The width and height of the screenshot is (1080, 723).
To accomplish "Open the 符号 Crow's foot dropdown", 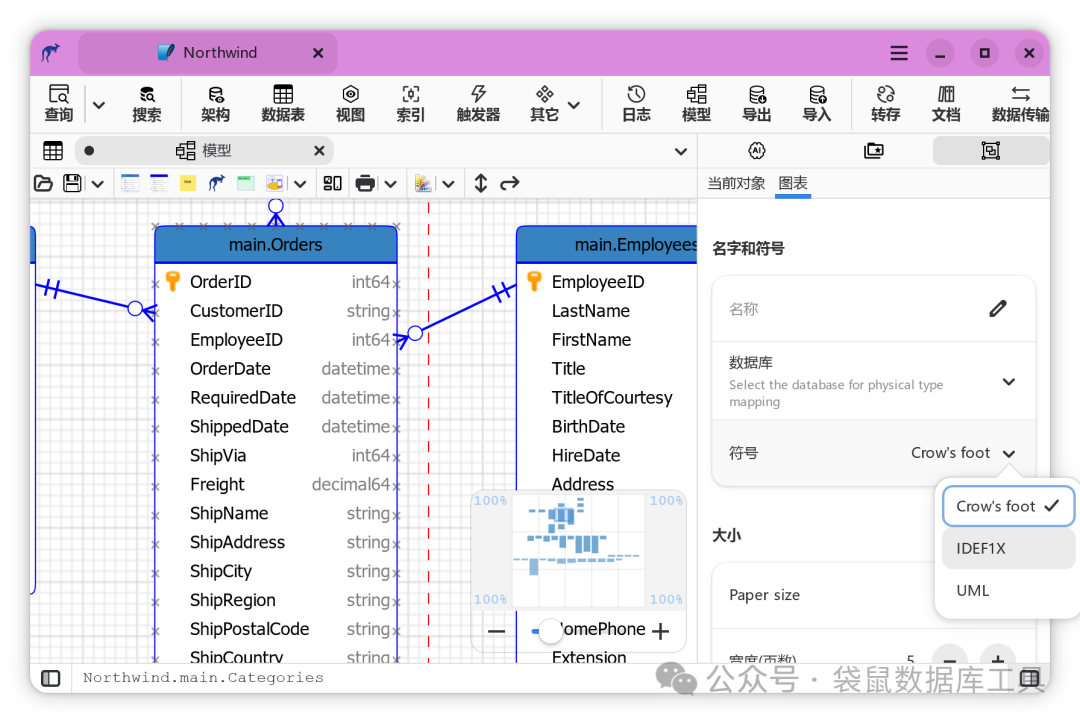I will point(963,452).
